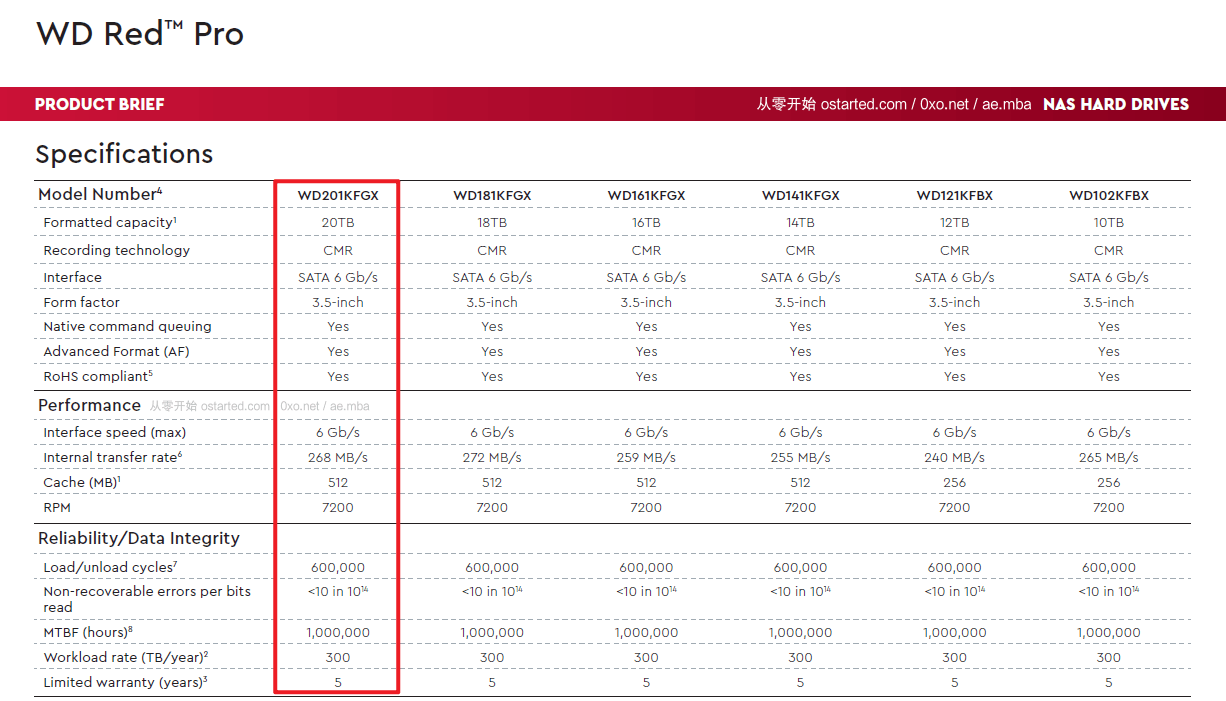Click RoHS Yes value under WD102KFBX

click(x=1108, y=377)
